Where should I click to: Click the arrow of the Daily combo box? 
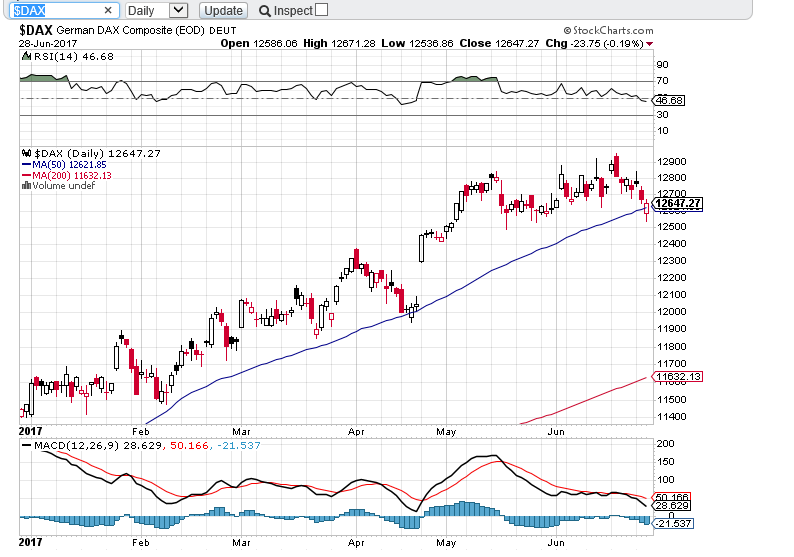click(178, 10)
